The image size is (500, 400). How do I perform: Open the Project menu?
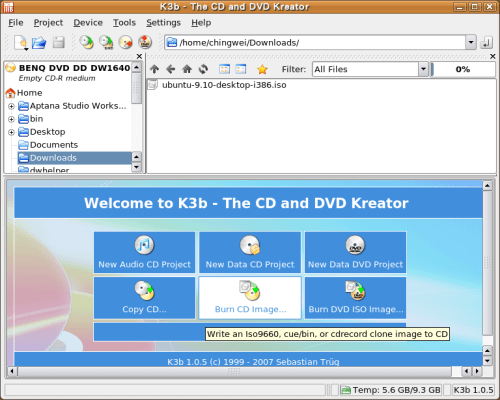(x=48, y=23)
